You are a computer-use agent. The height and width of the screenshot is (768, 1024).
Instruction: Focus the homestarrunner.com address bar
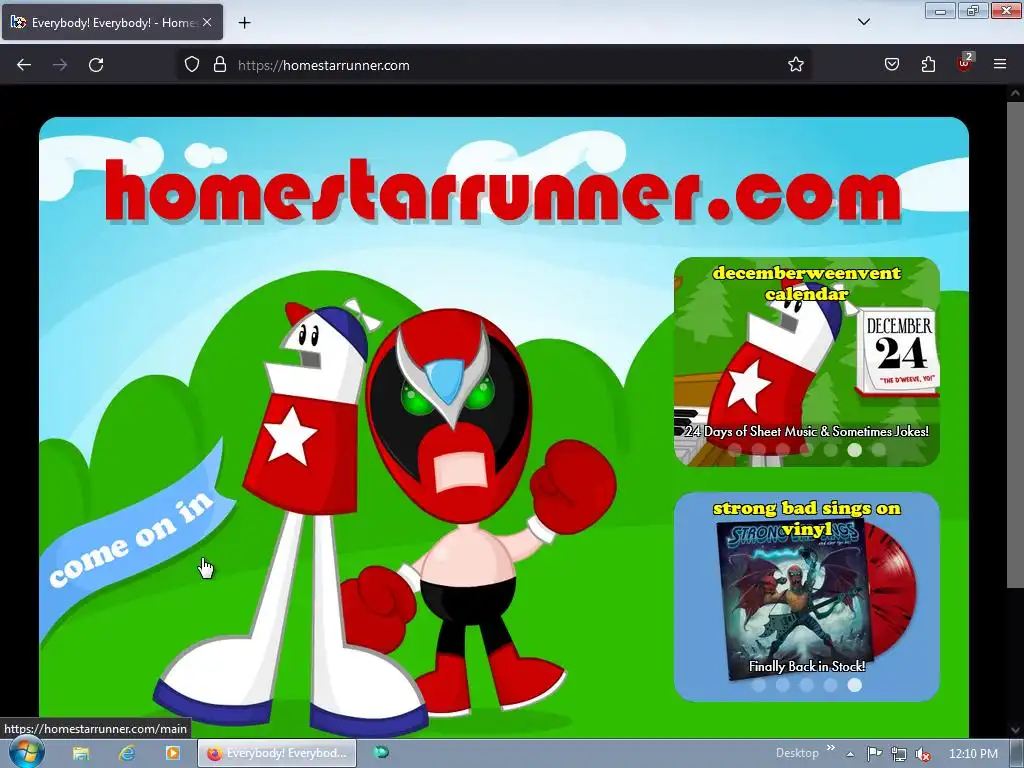coord(494,65)
